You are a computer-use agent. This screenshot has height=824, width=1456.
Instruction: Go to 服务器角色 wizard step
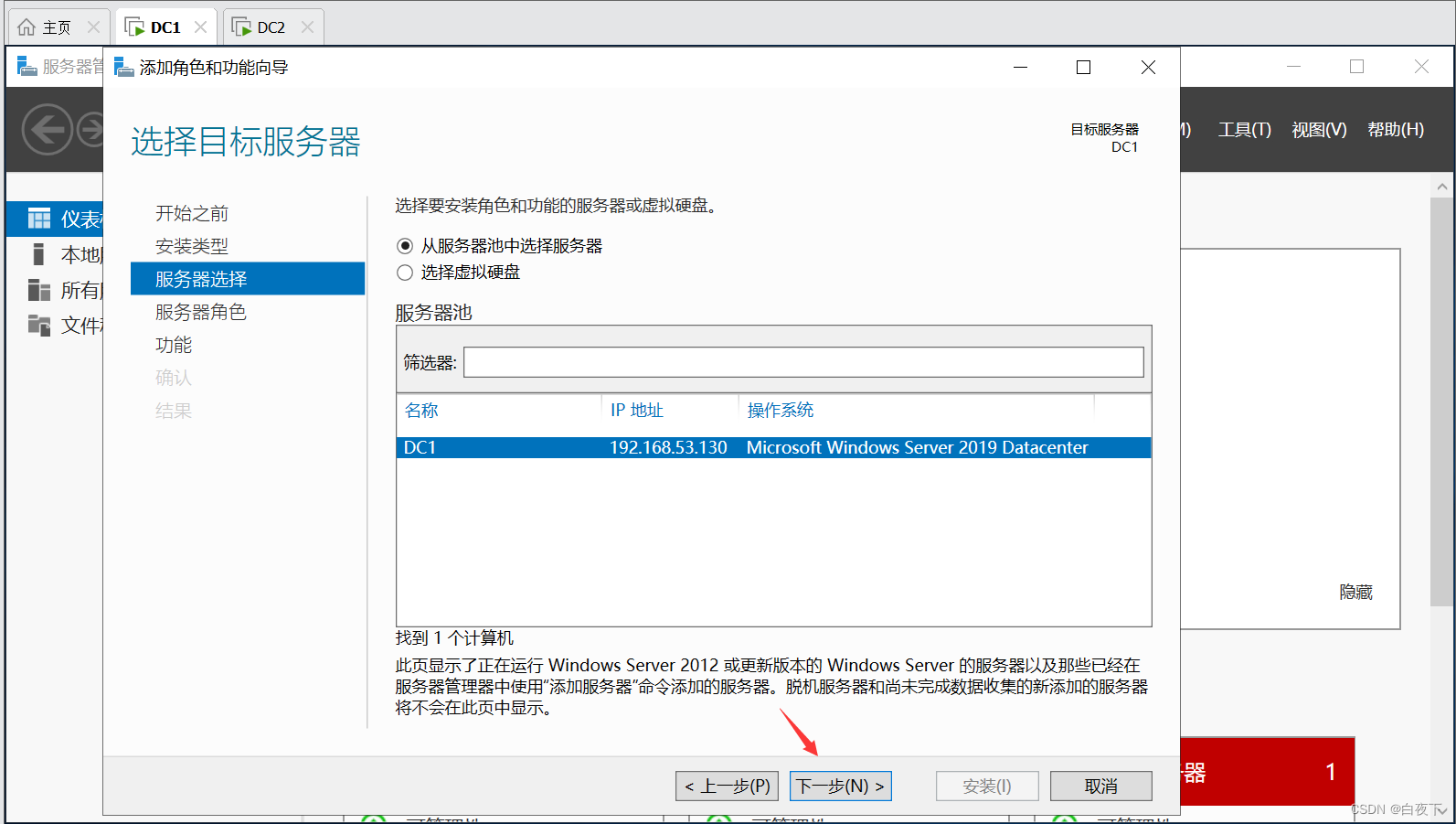pyautogui.click(x=201, y=312)
